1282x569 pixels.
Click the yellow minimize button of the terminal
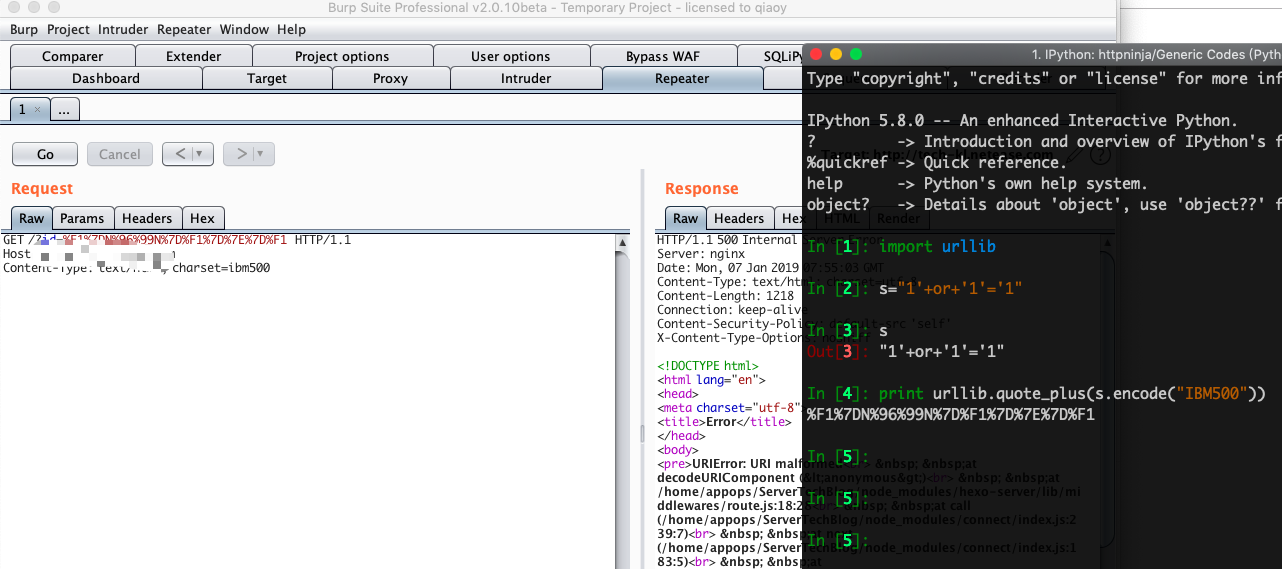coord(836,54)
